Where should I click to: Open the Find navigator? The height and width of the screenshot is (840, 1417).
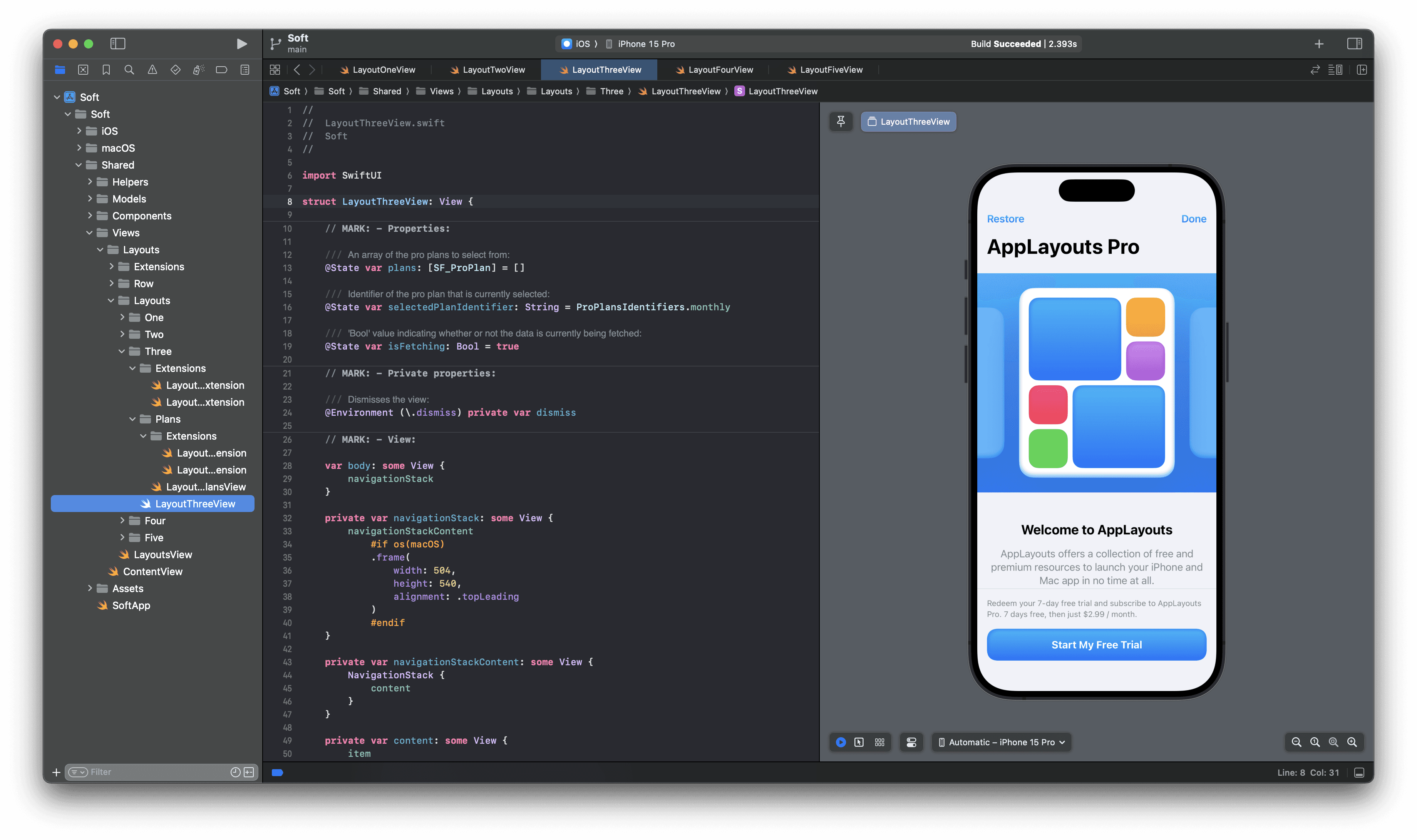(x=129, y=70)
